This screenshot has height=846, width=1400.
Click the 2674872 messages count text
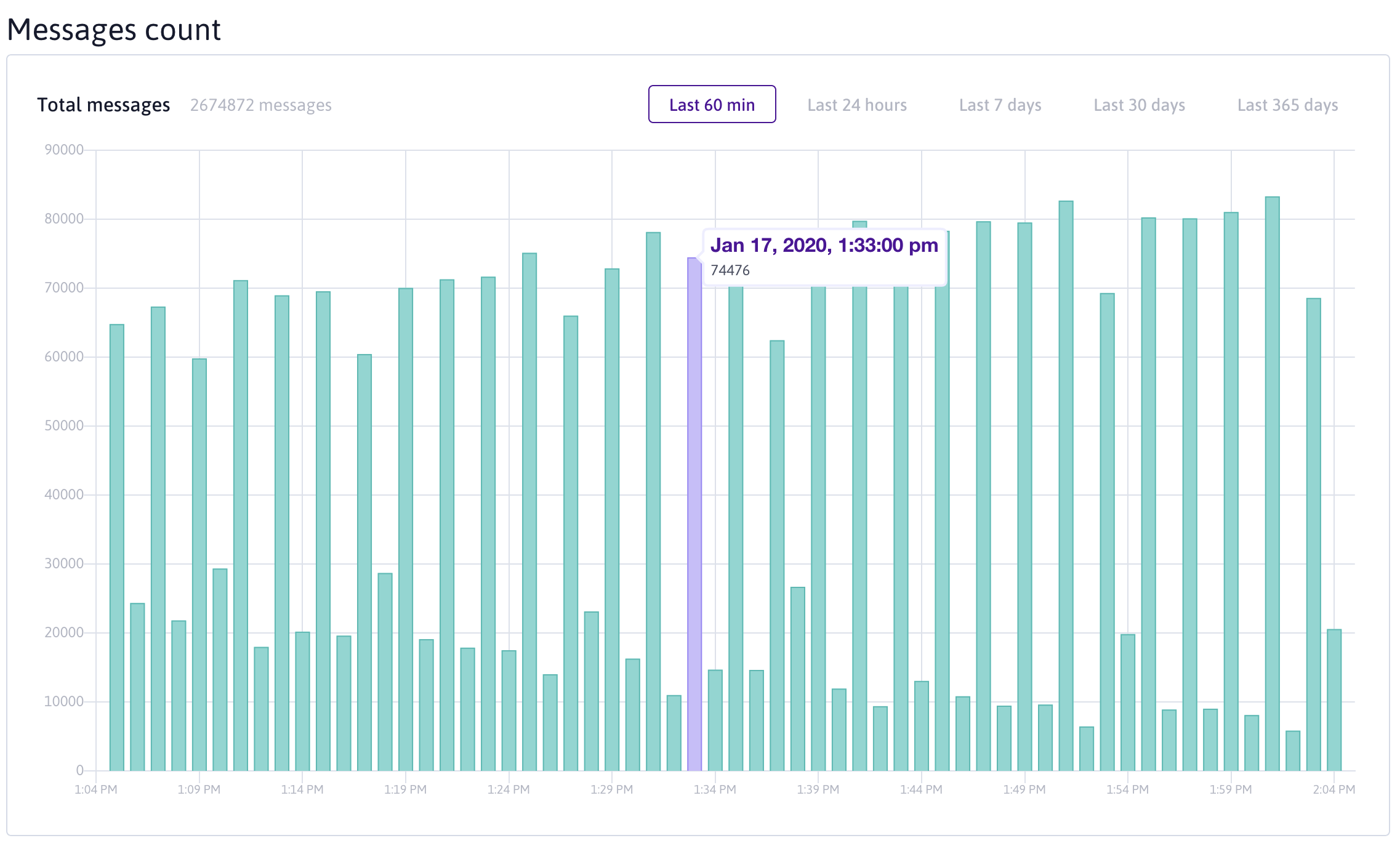260,105
